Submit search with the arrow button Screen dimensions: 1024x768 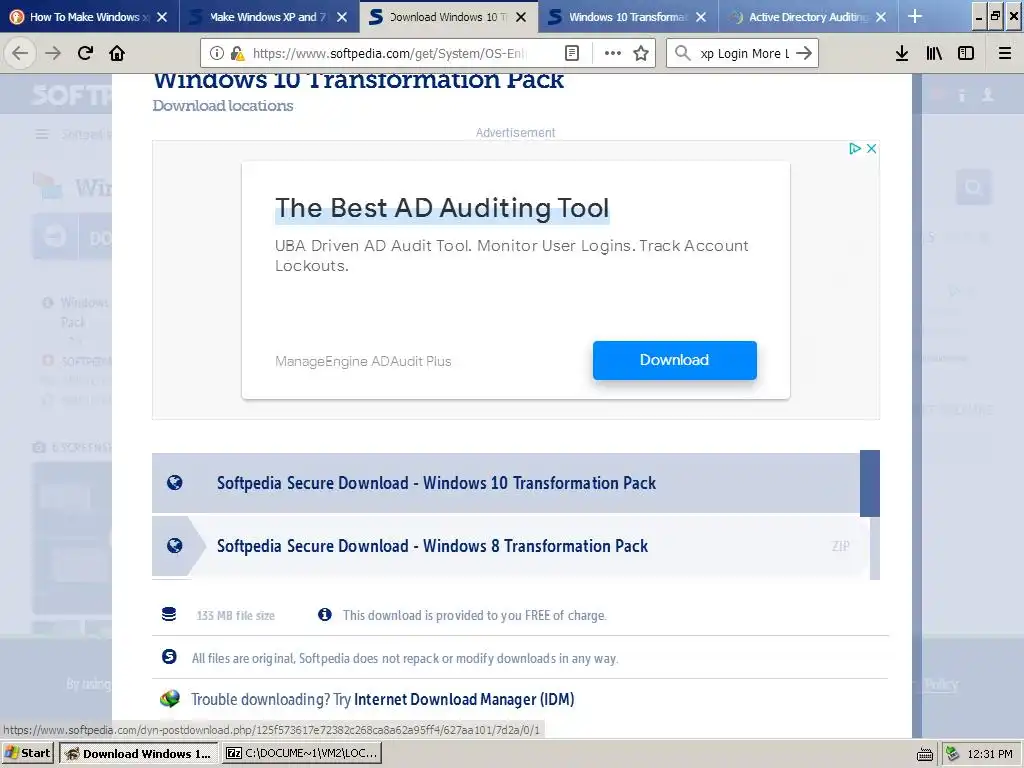[804, 53]
